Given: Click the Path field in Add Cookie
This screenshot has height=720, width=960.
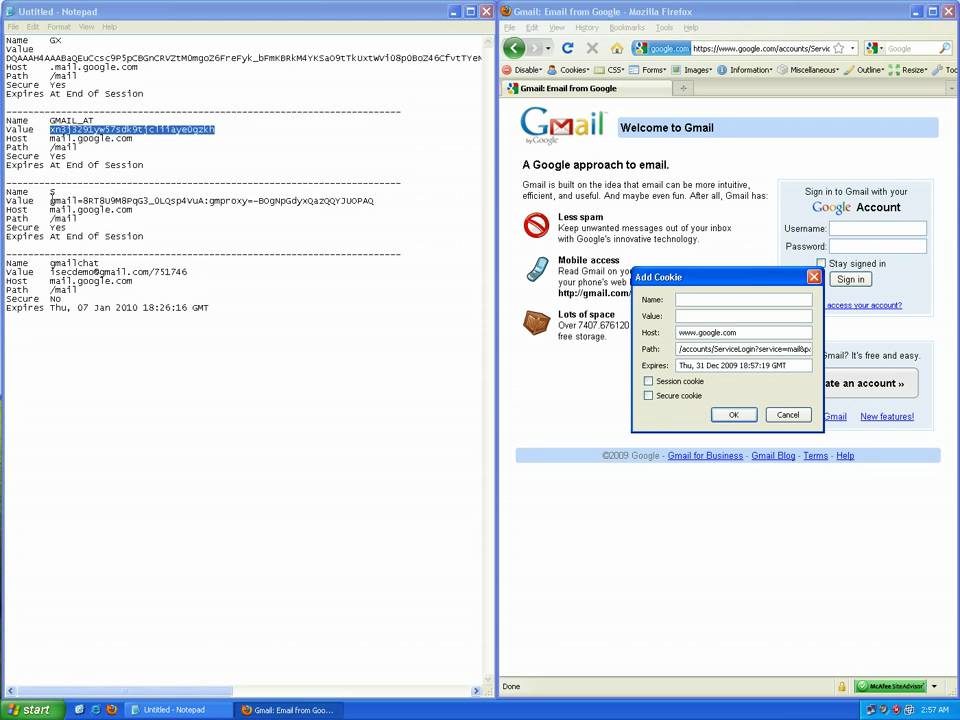Looking at the screenshot, I should pyautogui.click(x=743, y=349).
